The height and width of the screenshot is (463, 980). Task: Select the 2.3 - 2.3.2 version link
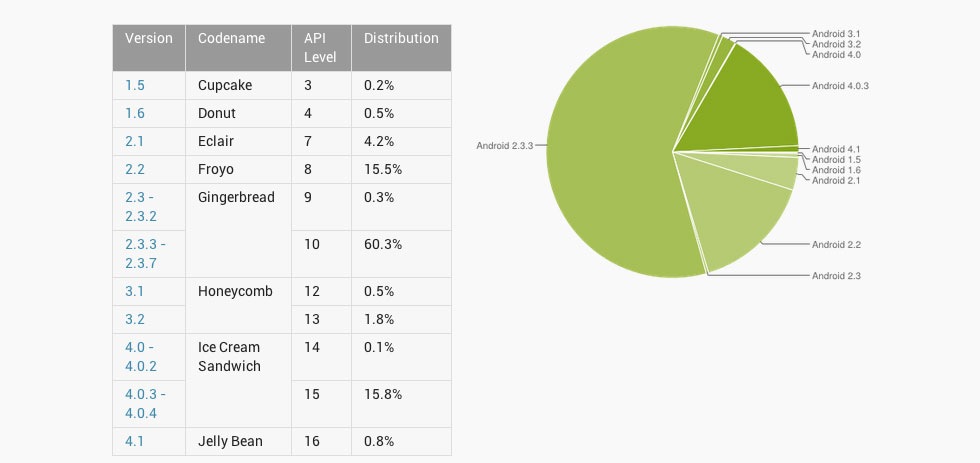pyautogui.click(x=141, y=207)
